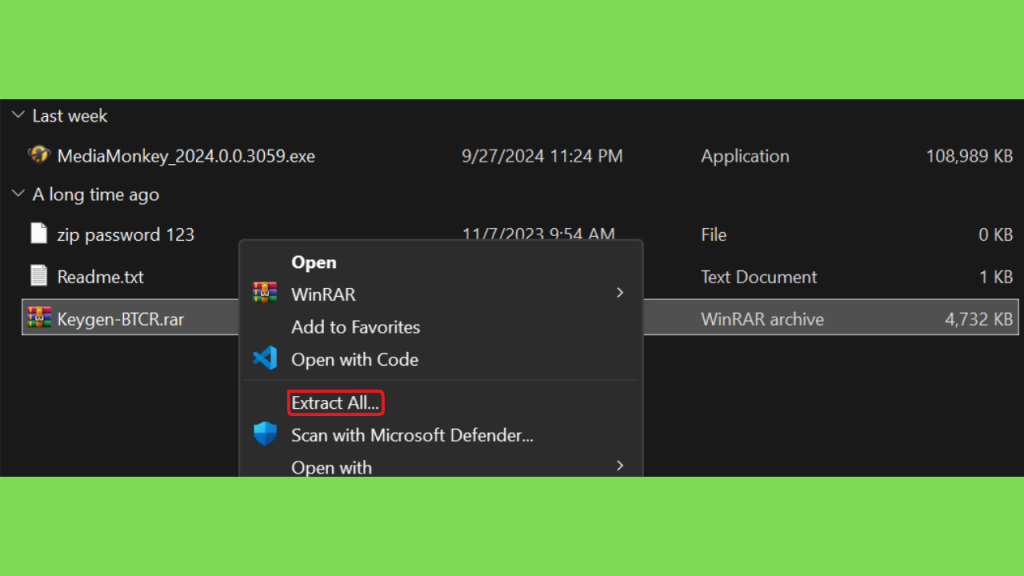Click the File type cell of zip password 123

(x=714, y=234)
